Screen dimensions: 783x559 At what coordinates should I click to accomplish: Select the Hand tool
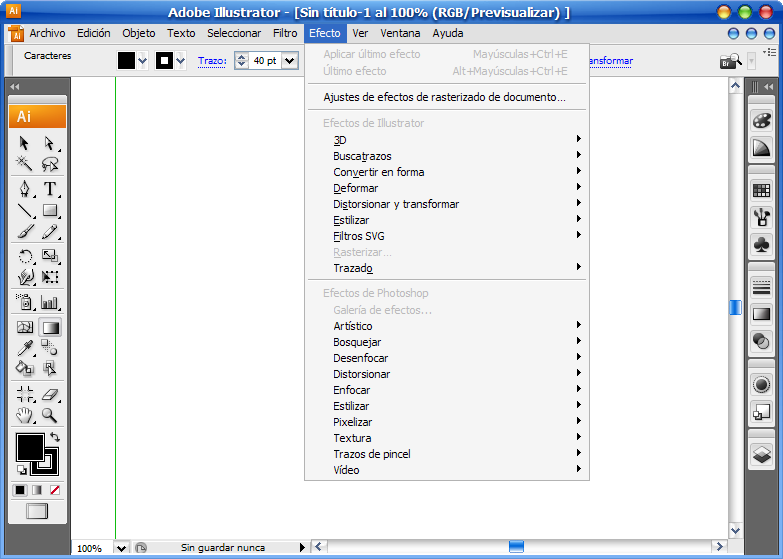pyautogui.click(x=25, y=415)
